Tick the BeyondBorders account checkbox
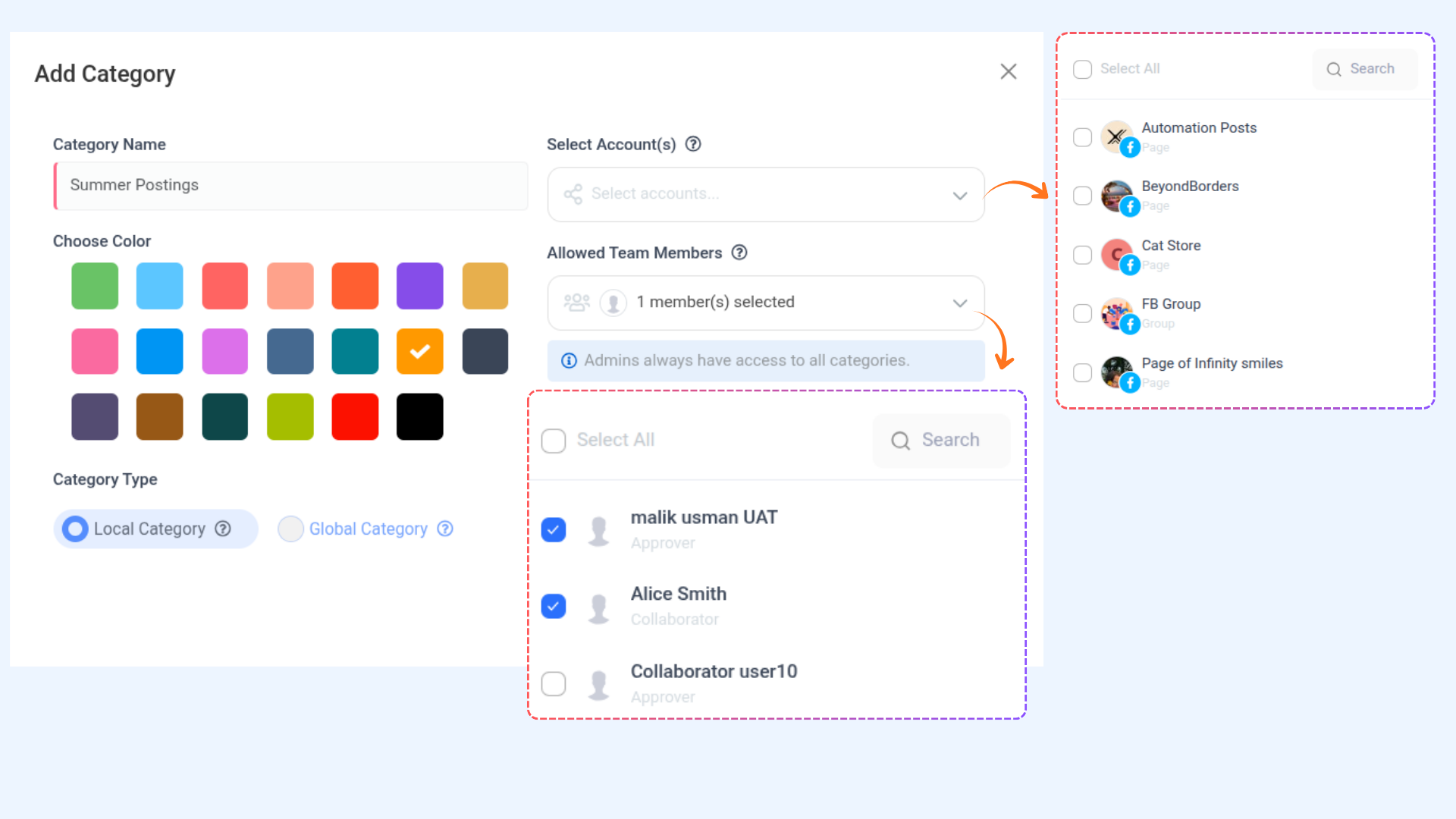Screen dimensions: 1456x819 click(x=1082, y=196)
